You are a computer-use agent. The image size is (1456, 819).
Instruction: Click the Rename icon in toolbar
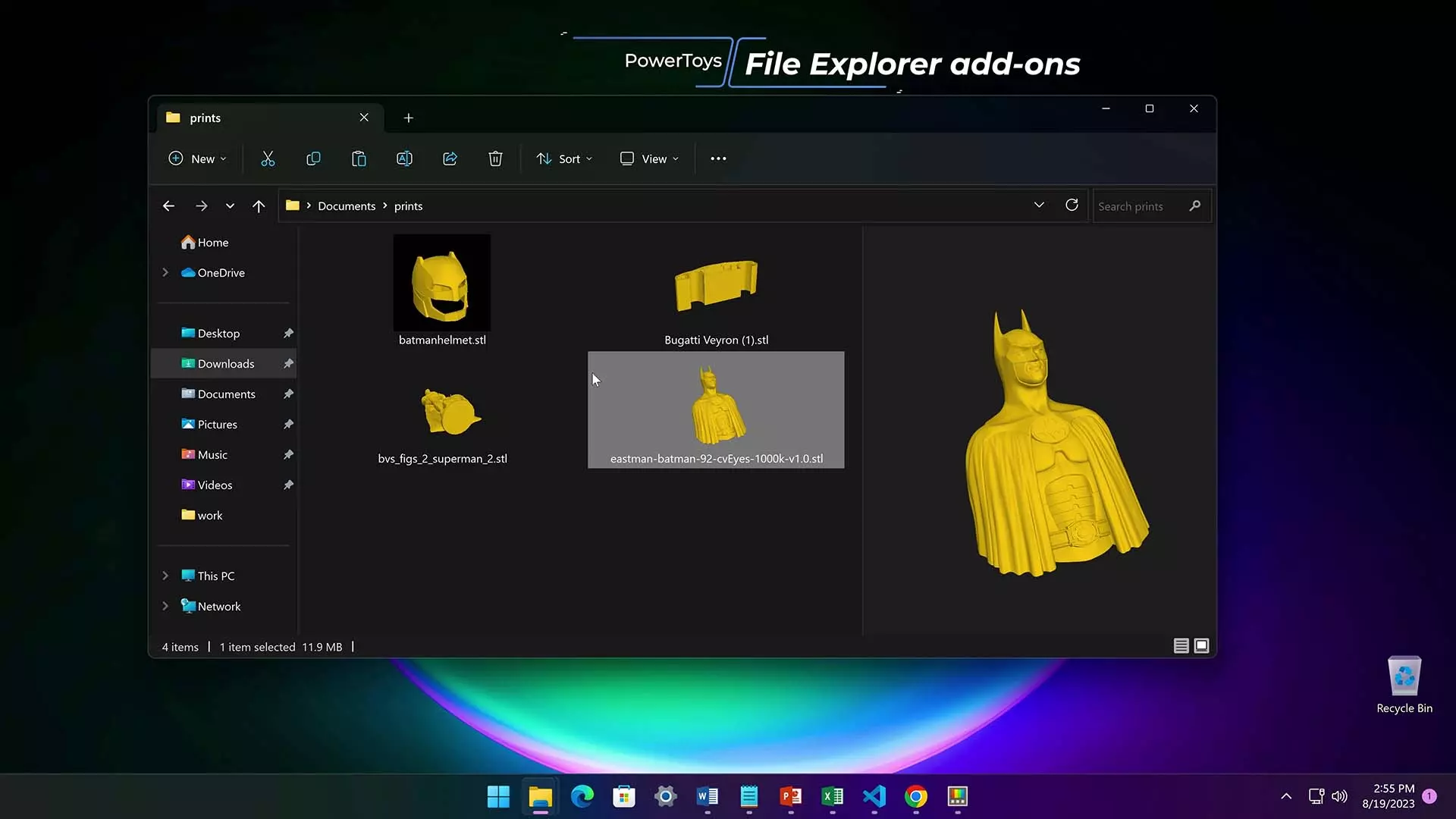[x=404, y=158]
